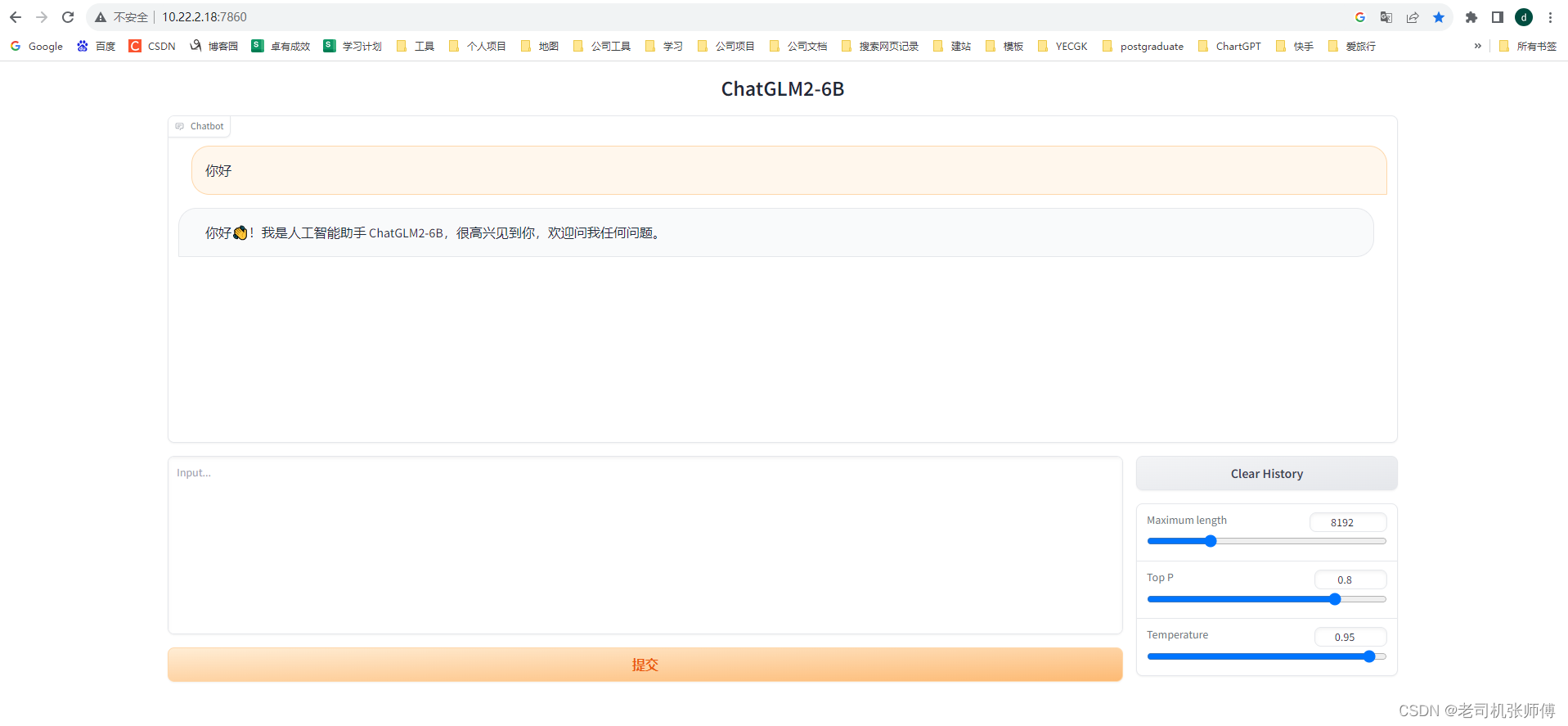
Task: Open the 快手 bookmark folder
Action: (x=1295, y=47)
